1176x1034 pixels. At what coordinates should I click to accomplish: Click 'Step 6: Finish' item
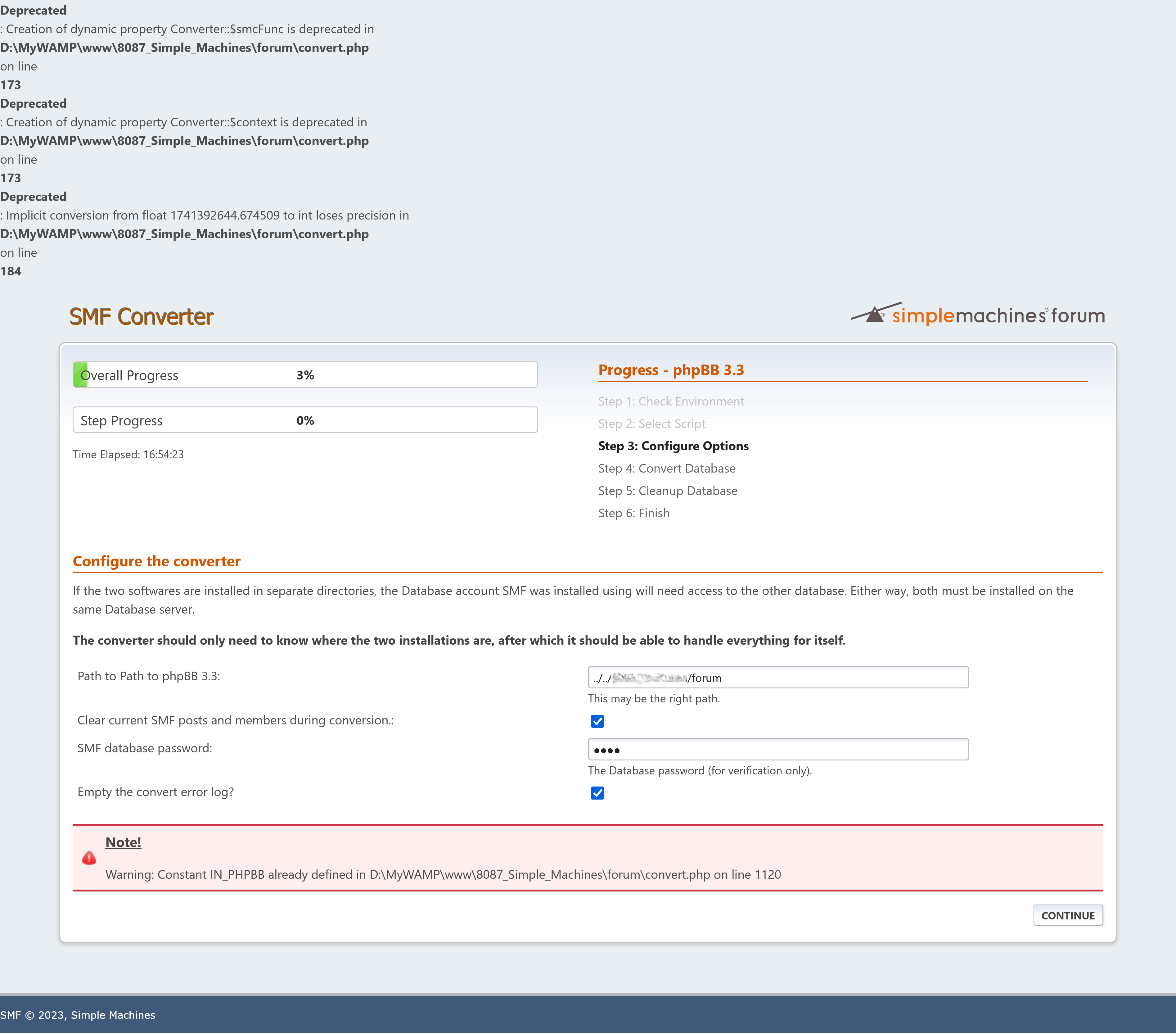(633, 514)
